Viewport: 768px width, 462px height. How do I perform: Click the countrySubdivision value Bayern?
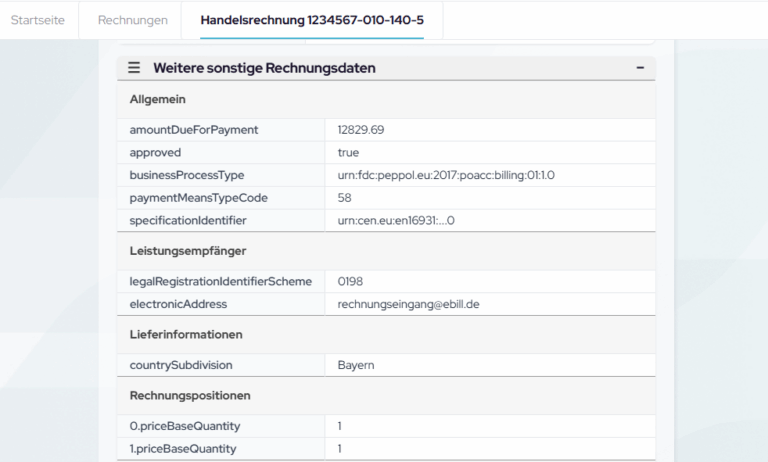(x=356, y=365)
